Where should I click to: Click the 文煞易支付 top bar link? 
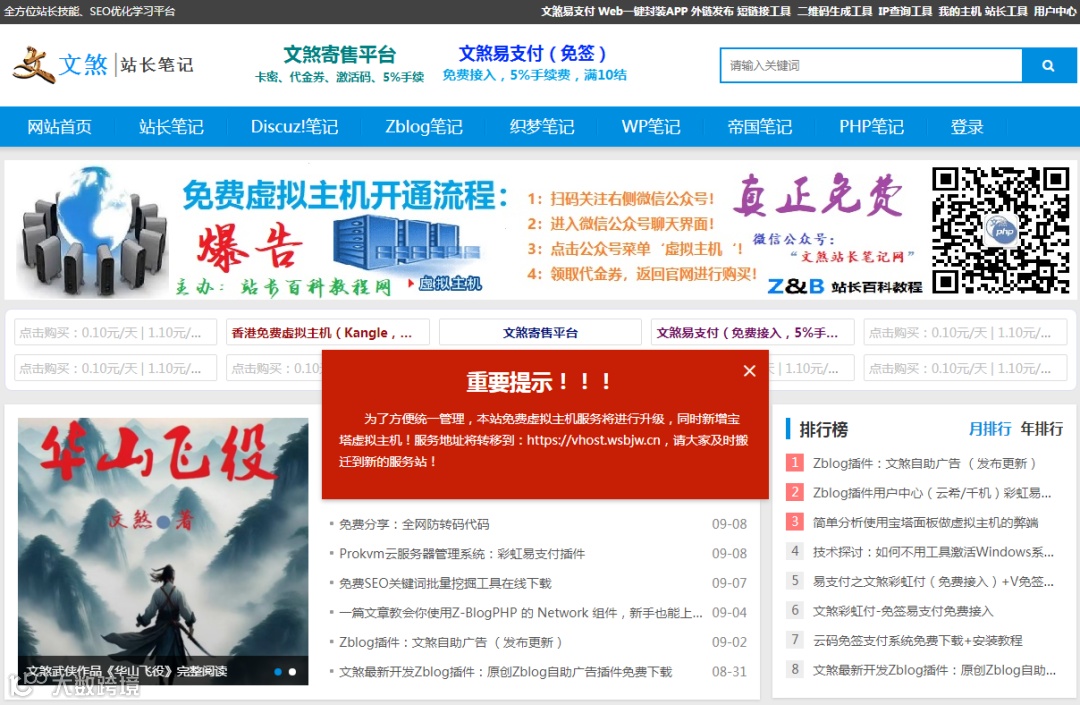click(568, 11)
